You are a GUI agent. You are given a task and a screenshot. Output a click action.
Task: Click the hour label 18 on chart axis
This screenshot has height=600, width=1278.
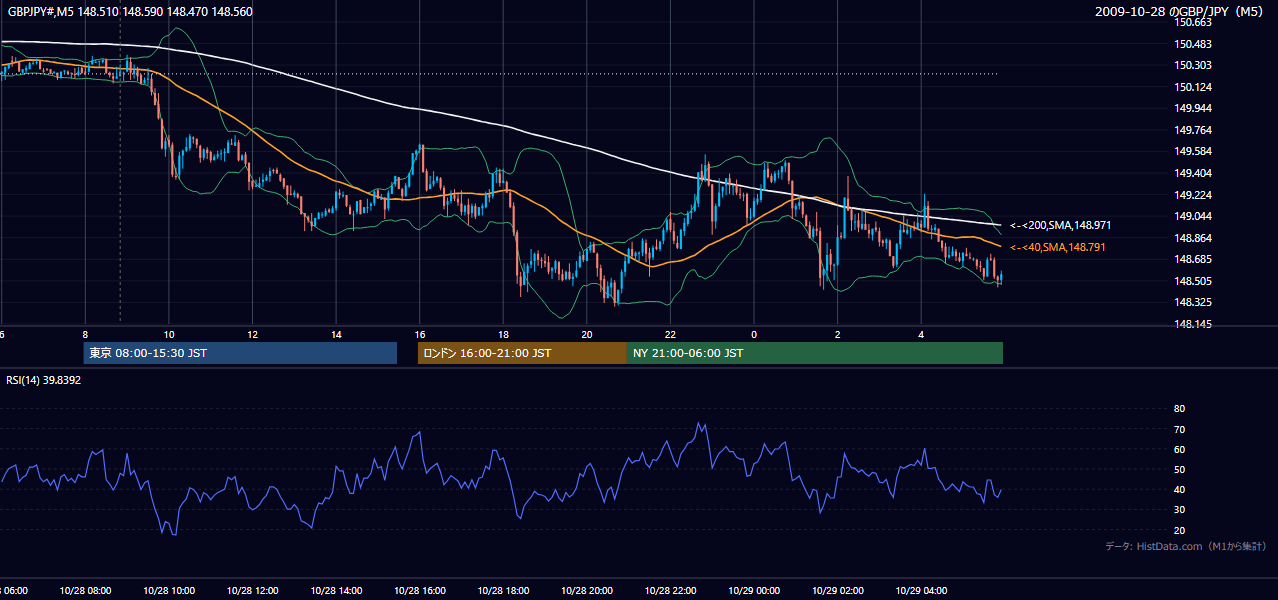tap(503, 334)
